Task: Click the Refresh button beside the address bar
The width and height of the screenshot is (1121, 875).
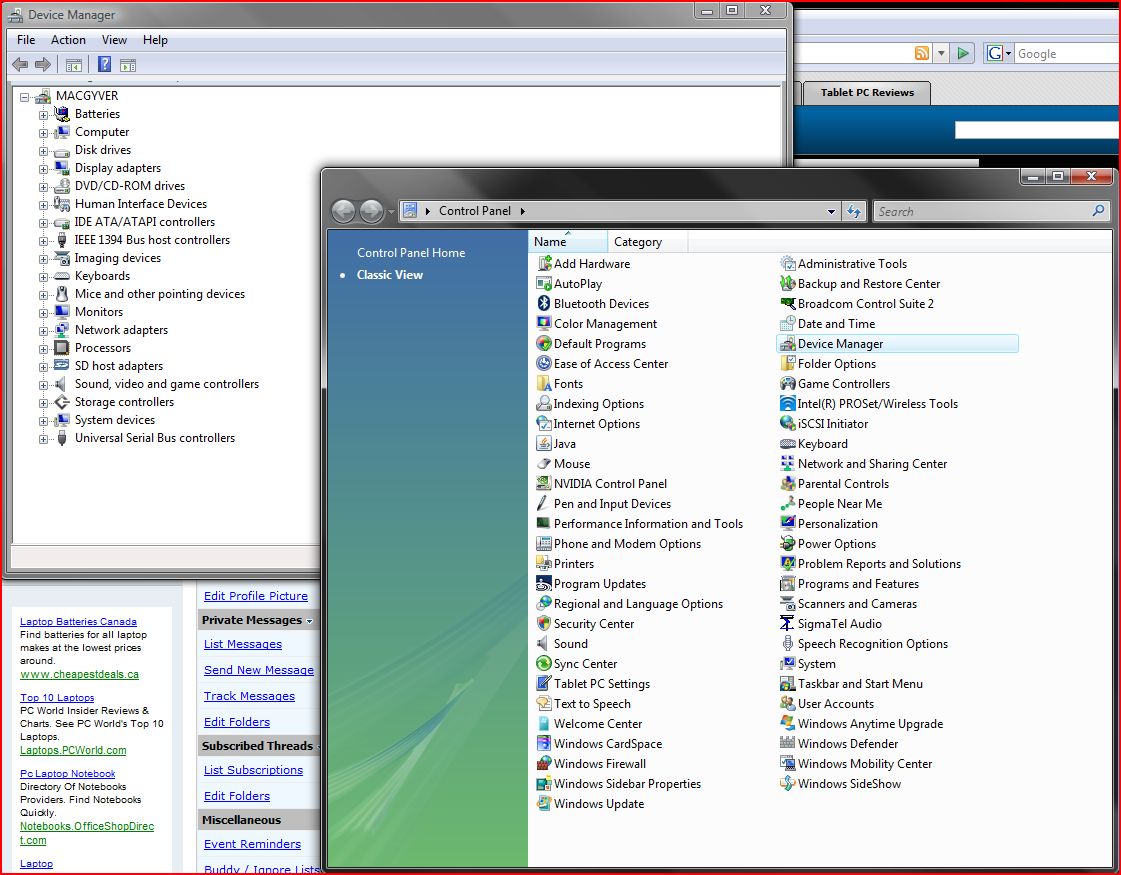Action: pyautogui.click(x=854, y=212)
